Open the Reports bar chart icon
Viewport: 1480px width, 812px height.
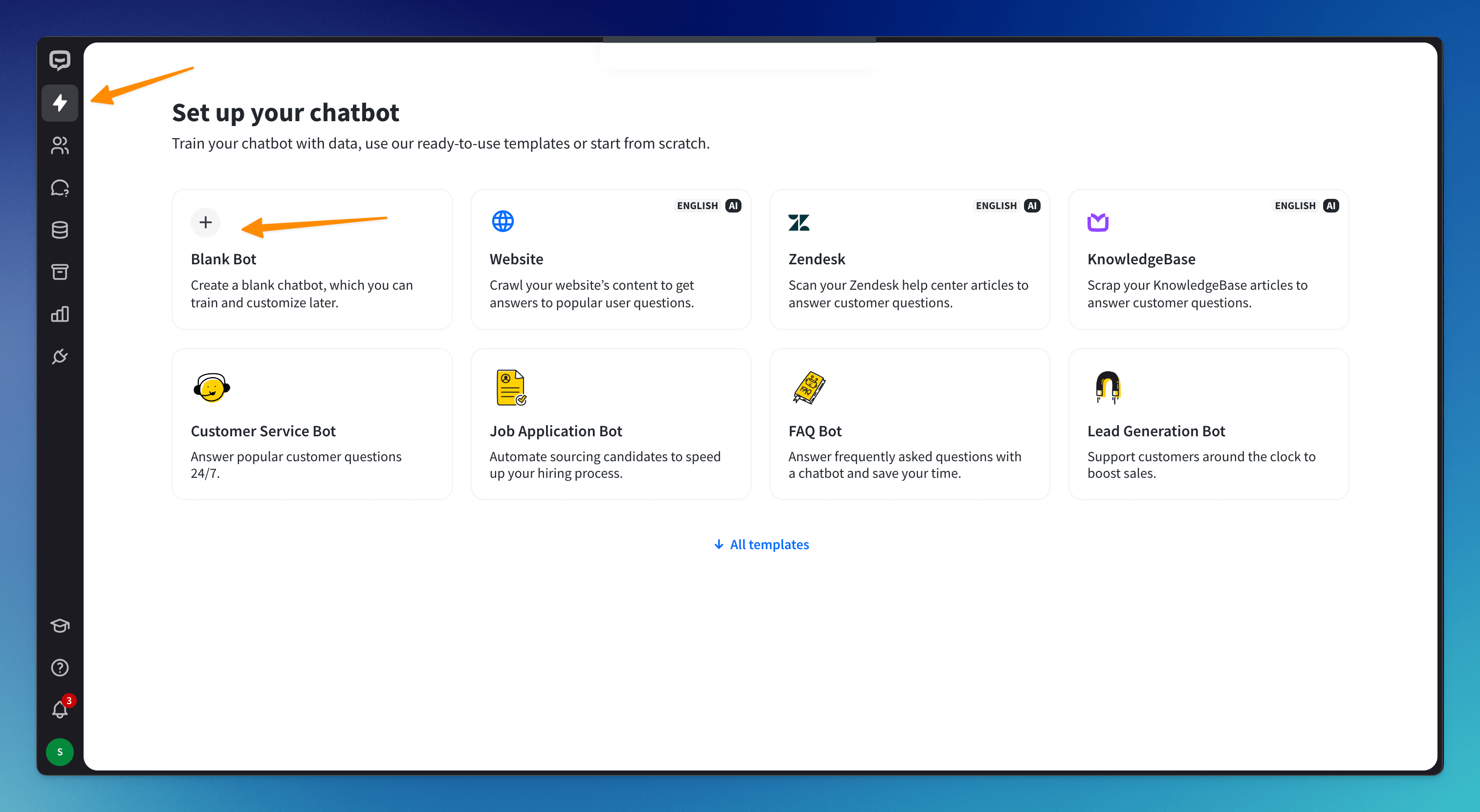[60, 314]
